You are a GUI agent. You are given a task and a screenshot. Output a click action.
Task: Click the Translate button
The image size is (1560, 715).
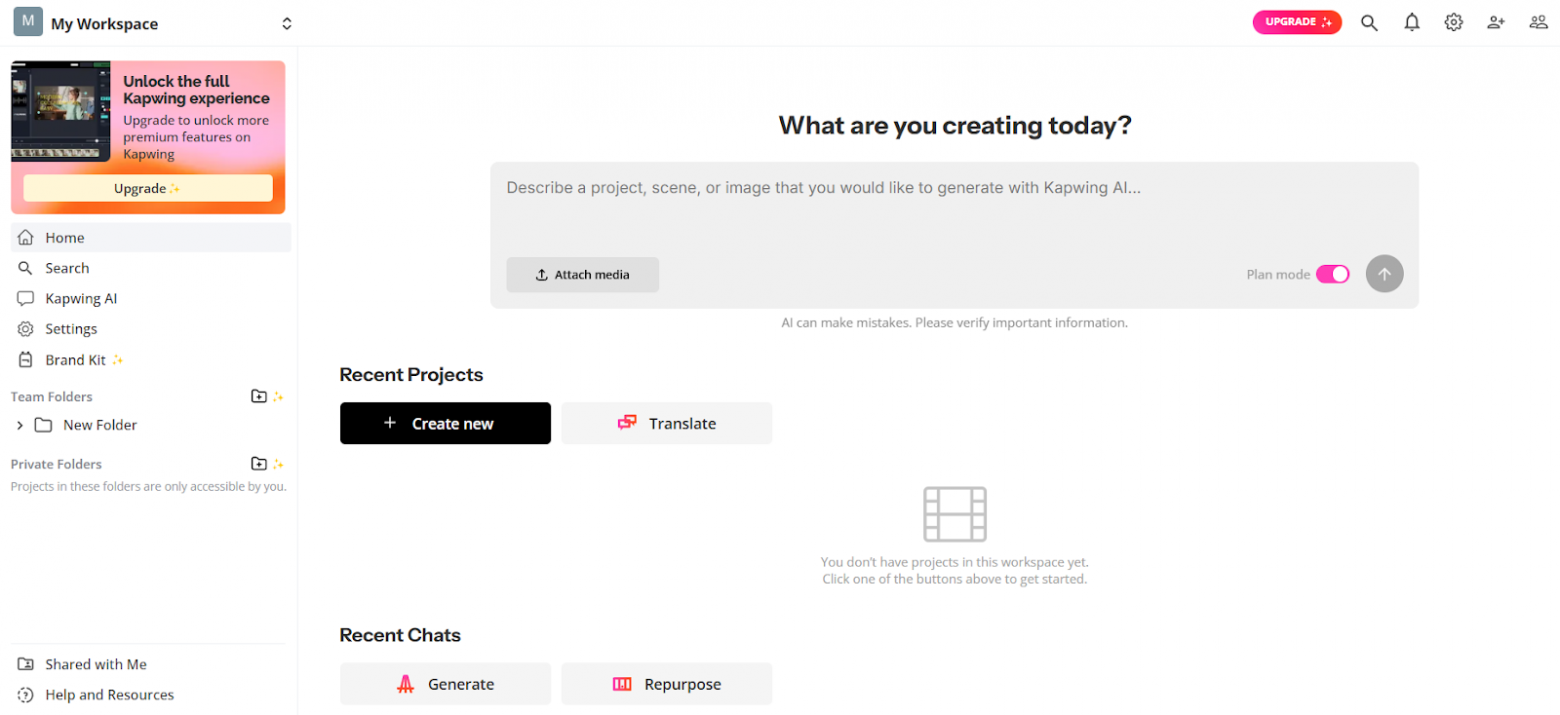pyautogui.click(x=666, y=423)
